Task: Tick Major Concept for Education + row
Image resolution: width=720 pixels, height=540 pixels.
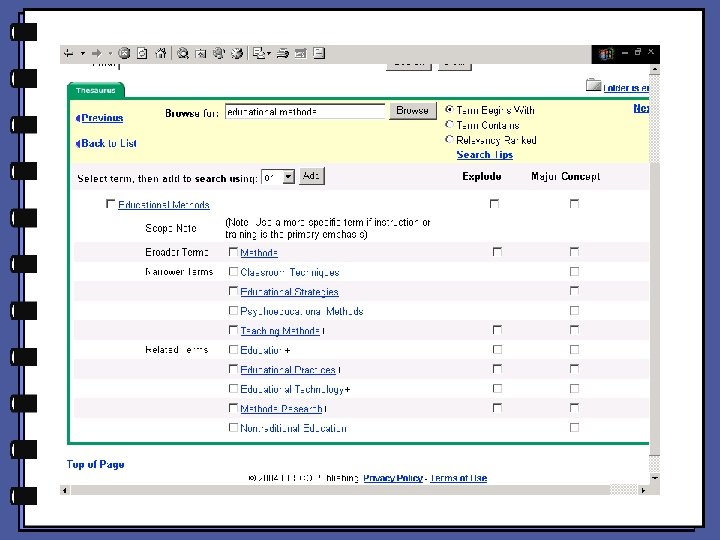Action: (574, 349)
